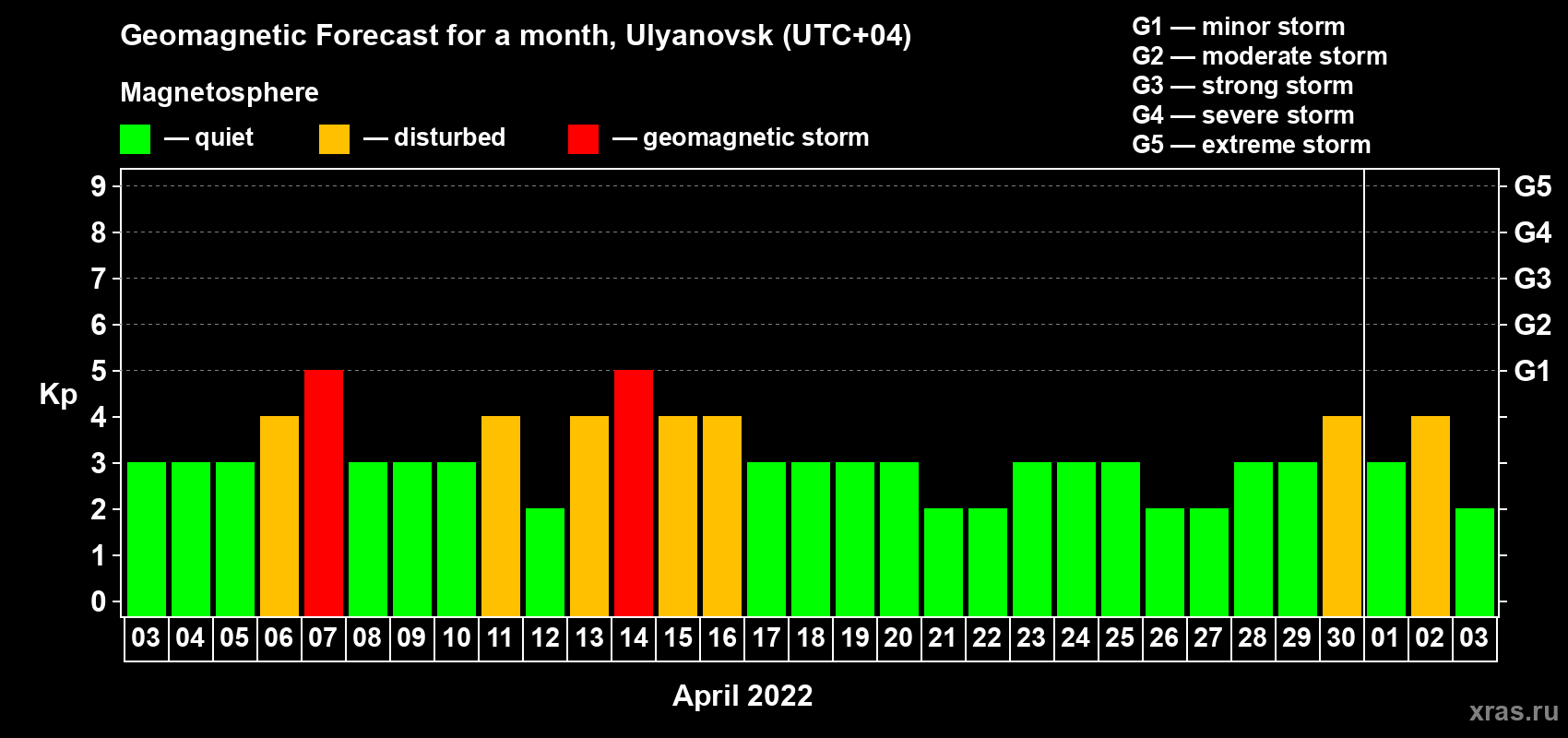Click the green bar for April 12
1568x738 pixels.
pos(545,563)
